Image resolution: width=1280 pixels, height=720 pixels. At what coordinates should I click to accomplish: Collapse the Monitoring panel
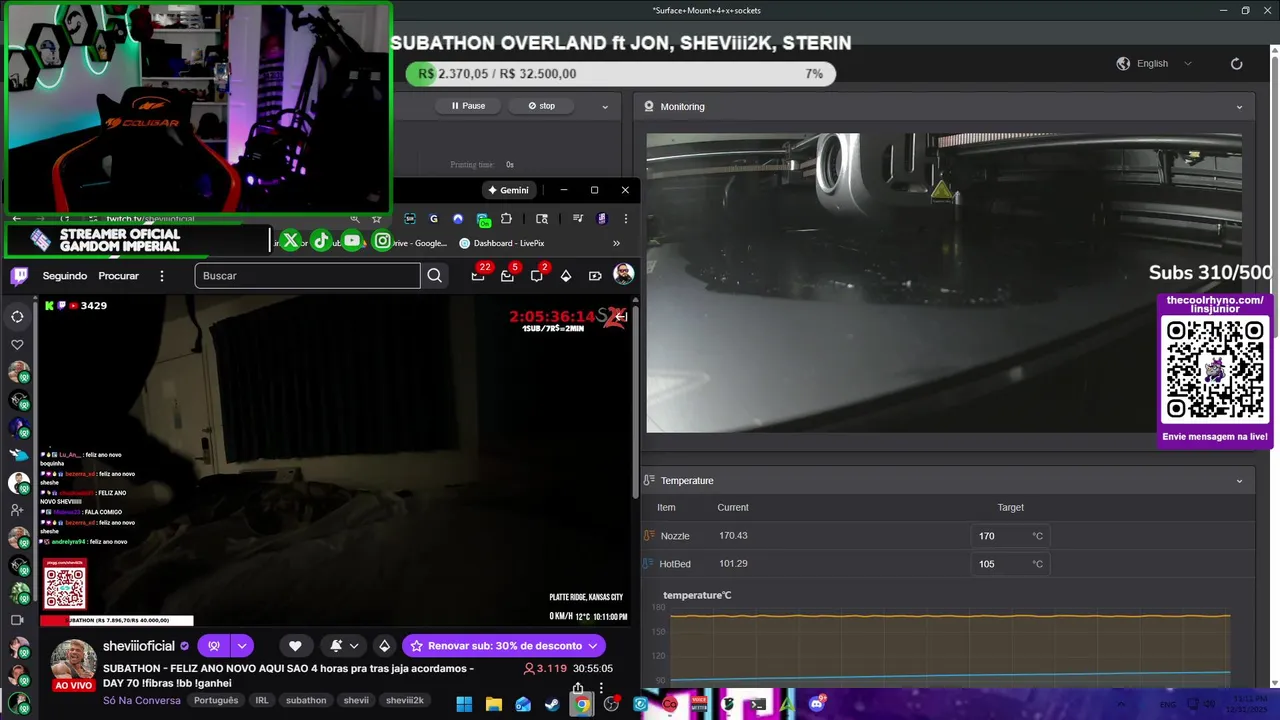click(1239, 107)
